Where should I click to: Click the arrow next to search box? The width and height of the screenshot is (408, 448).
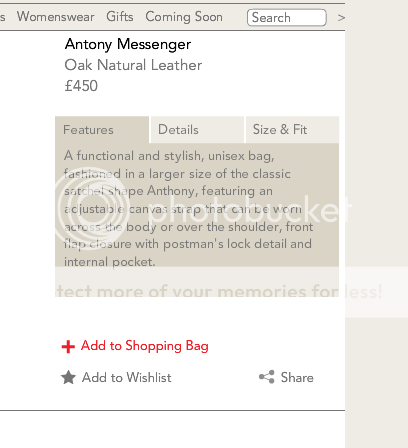point(341,18)
